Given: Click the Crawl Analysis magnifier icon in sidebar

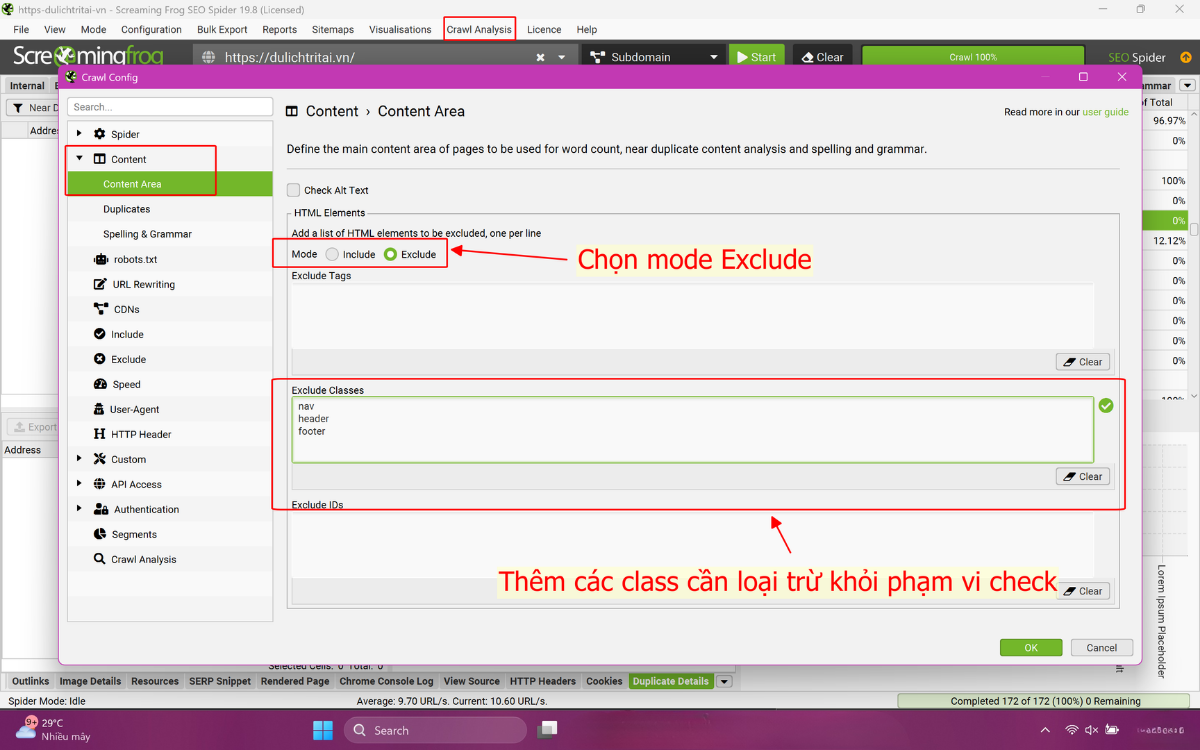Looking at the screenshot, I should tap(100, 559).
